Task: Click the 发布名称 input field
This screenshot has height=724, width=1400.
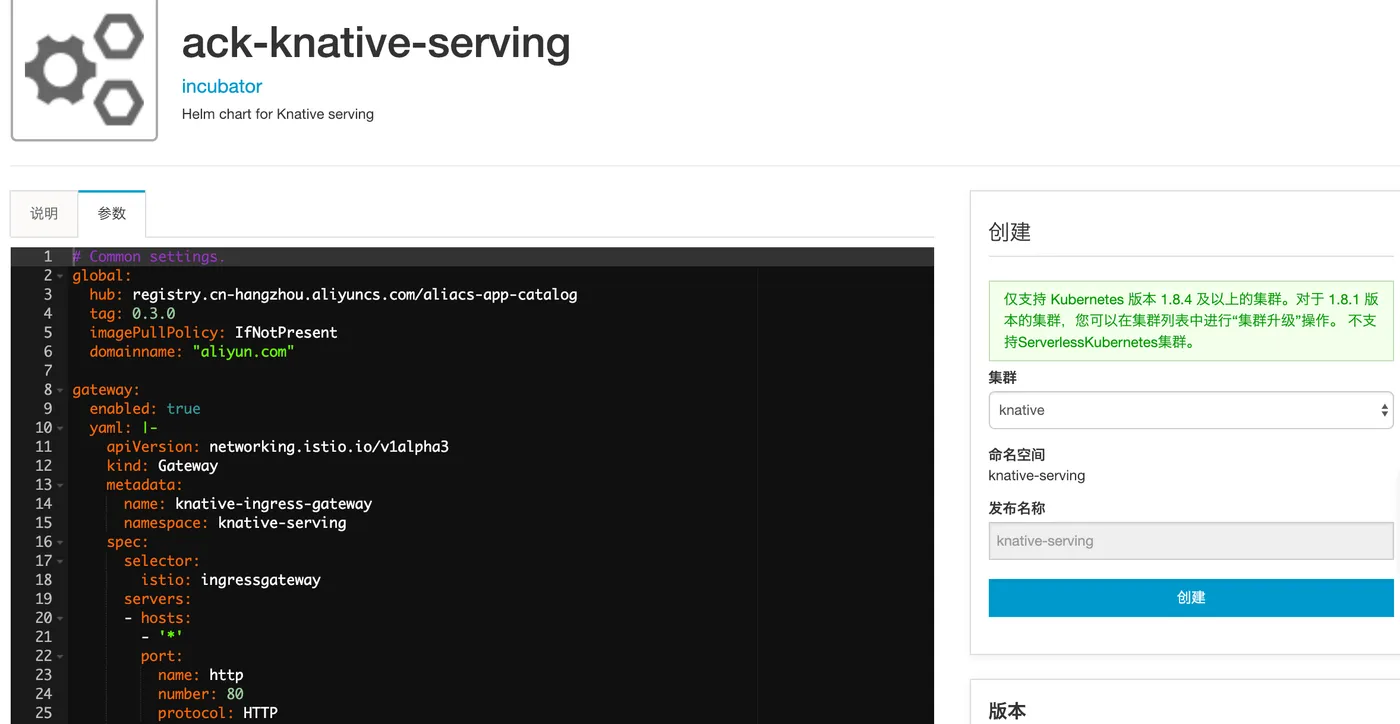Action: (x=1190, y=541)
